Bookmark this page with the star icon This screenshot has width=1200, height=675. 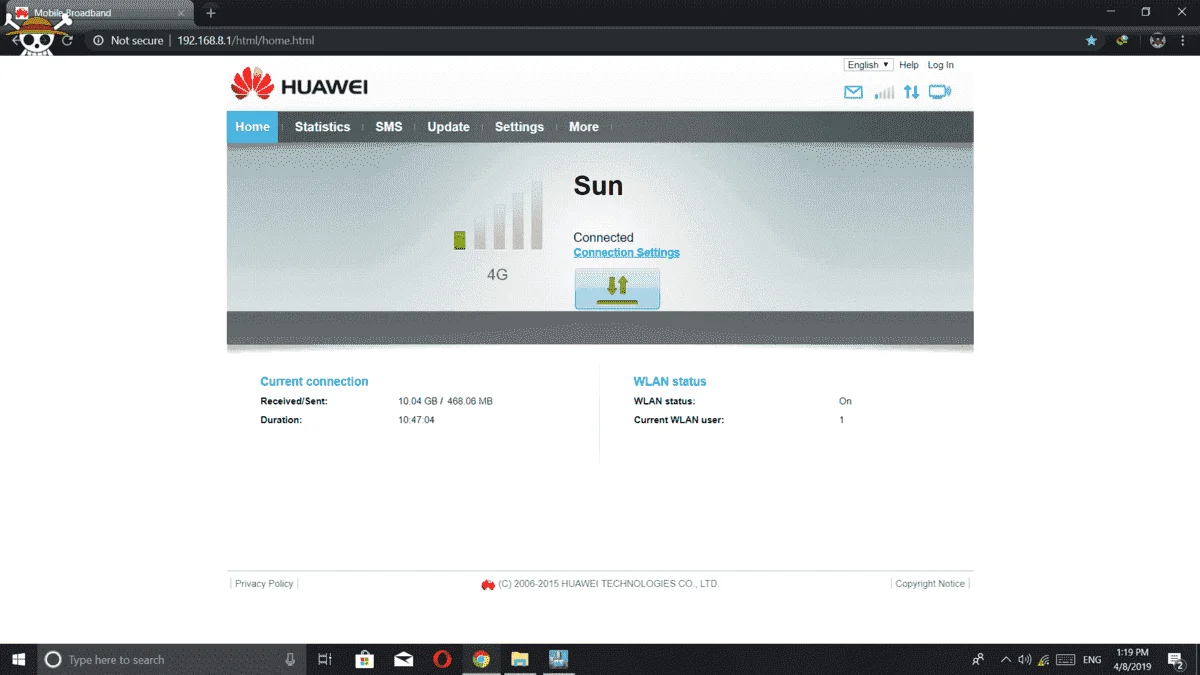point(1091,41)
